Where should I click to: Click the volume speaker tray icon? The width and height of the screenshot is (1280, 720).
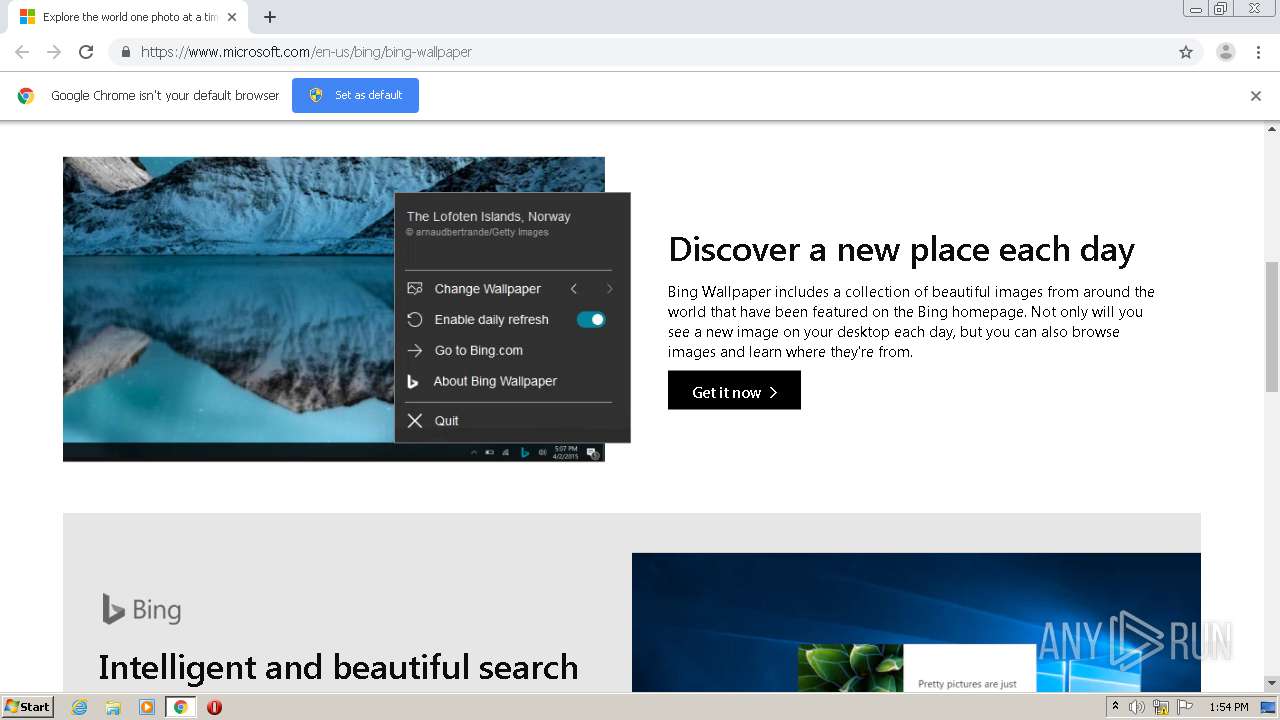1137,707
